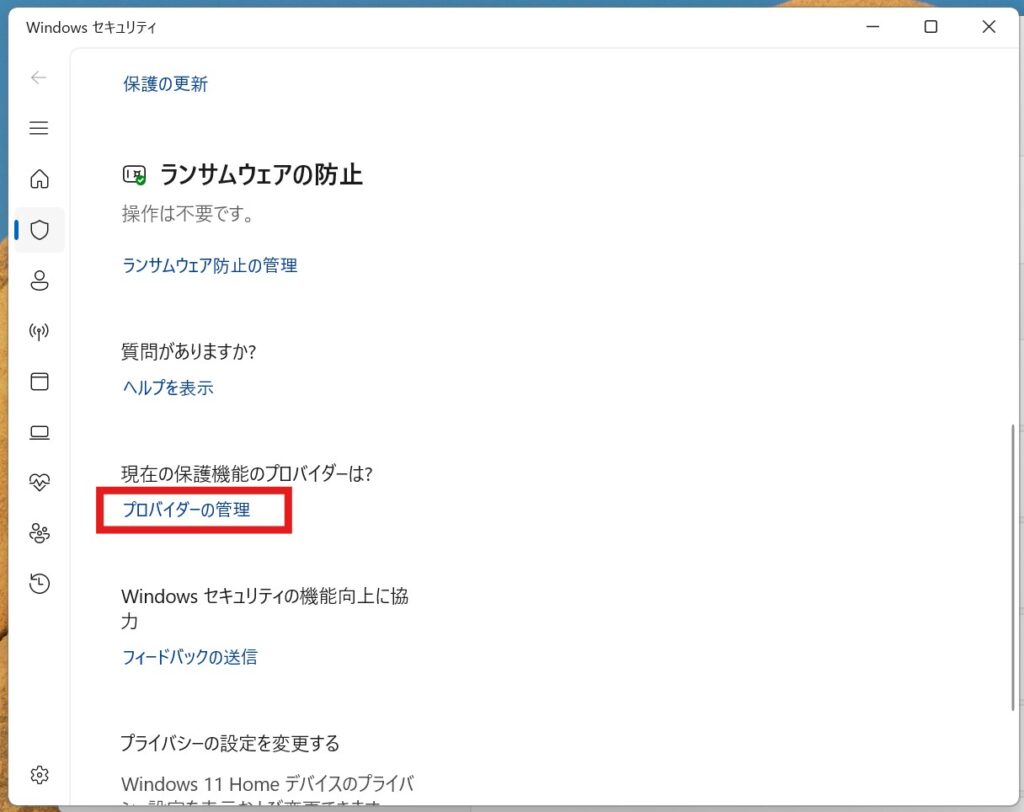Click the 保護の更新 link
This screenshot has height=812, width=1024.
(165, 84)
